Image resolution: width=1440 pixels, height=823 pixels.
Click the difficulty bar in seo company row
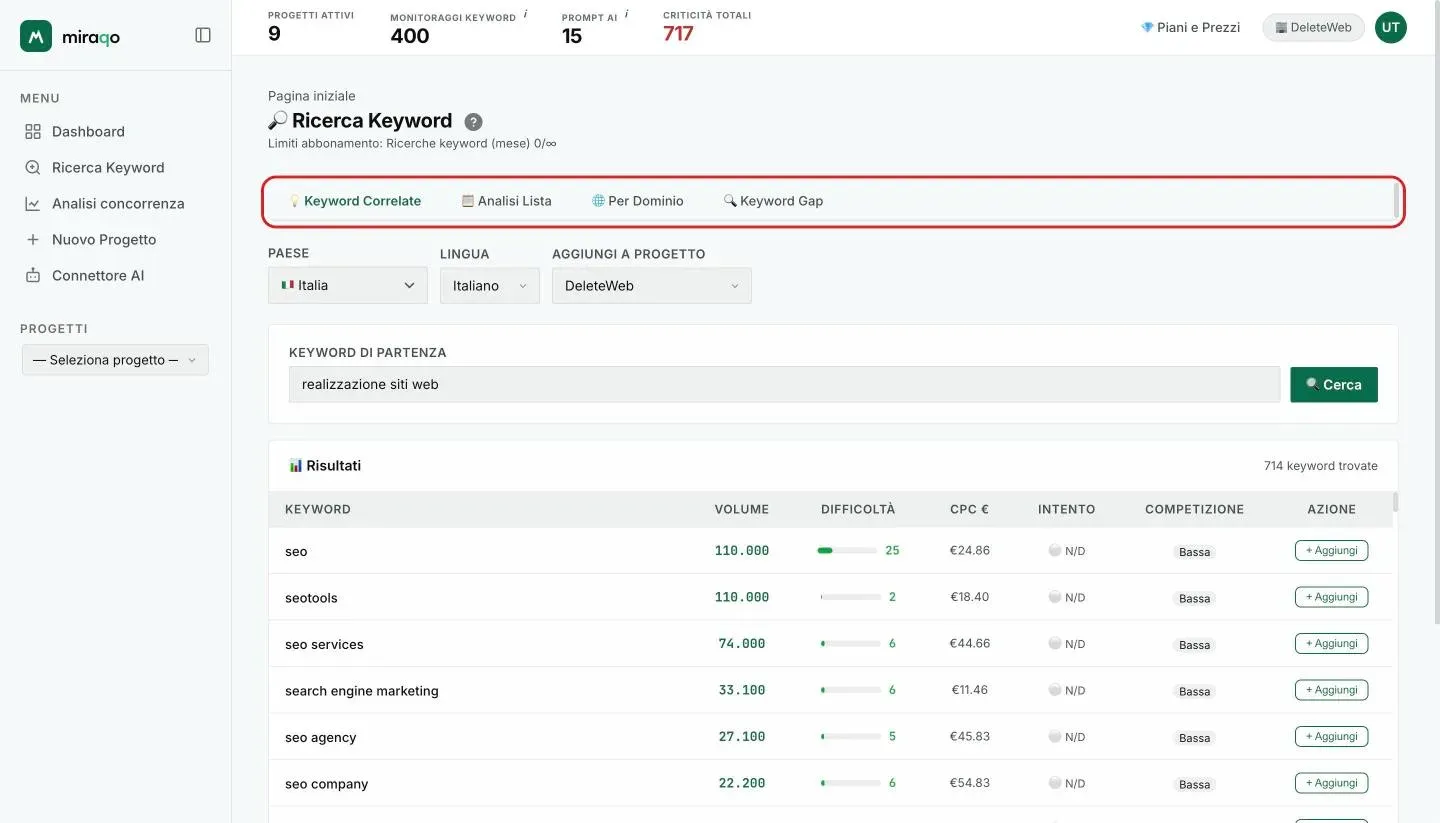click(851, 783)
